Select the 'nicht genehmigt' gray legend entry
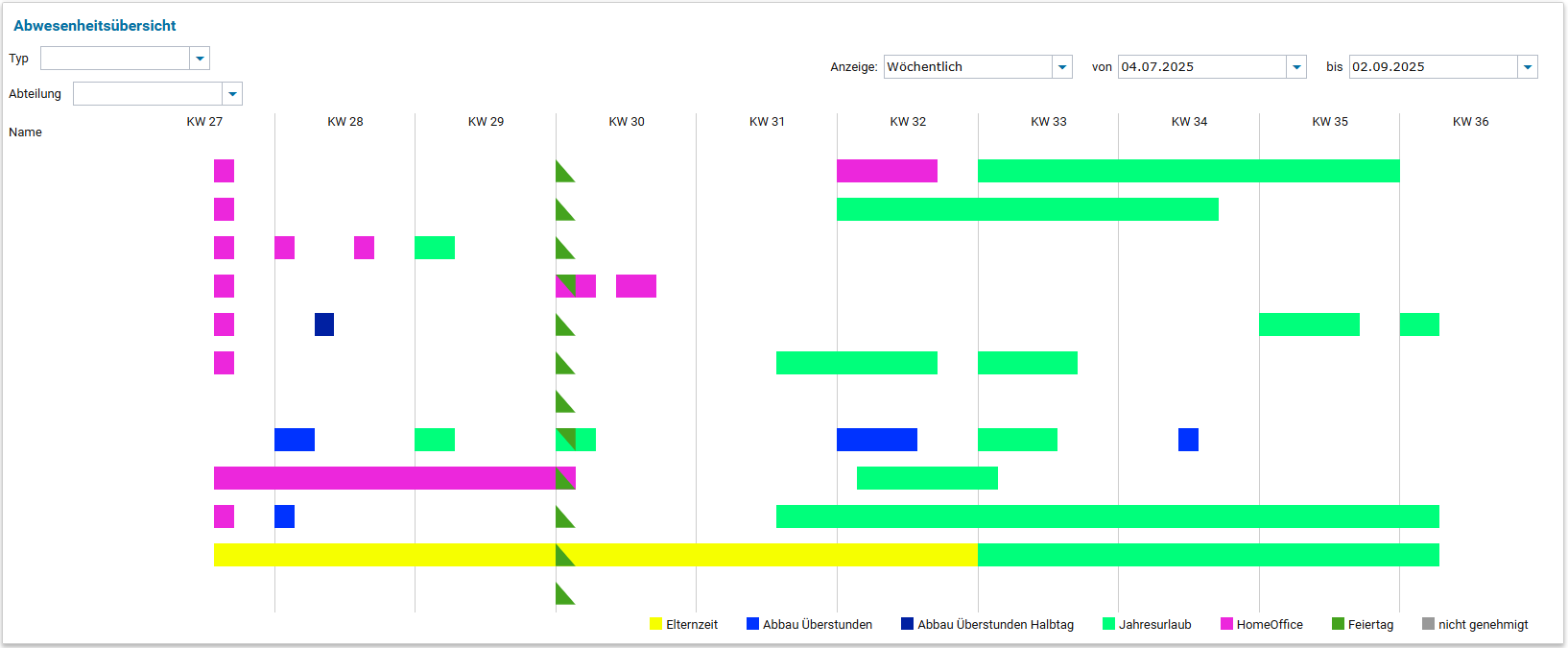This screenshot has width=1568, height=648. click(1428, 624)
